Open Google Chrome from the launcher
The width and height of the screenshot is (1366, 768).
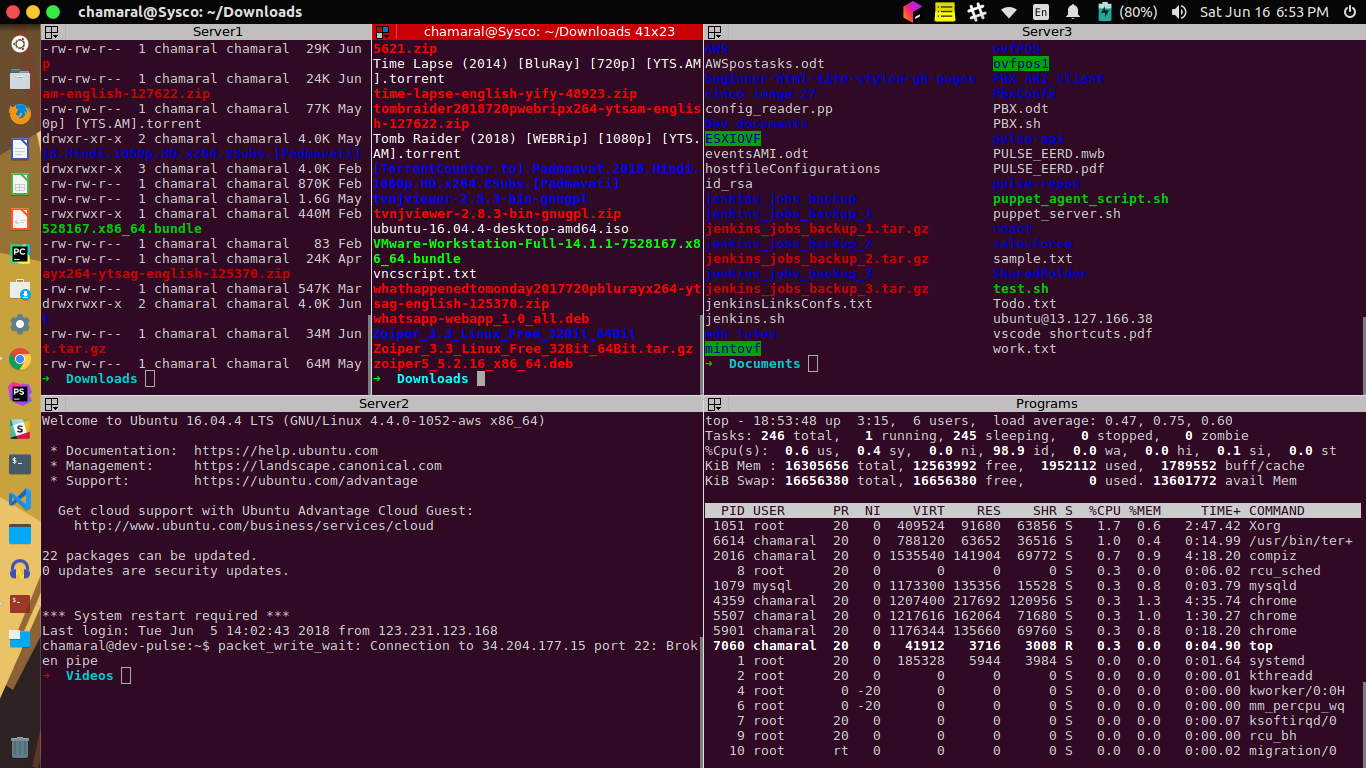pyautogui.click(x=19, y=359)
